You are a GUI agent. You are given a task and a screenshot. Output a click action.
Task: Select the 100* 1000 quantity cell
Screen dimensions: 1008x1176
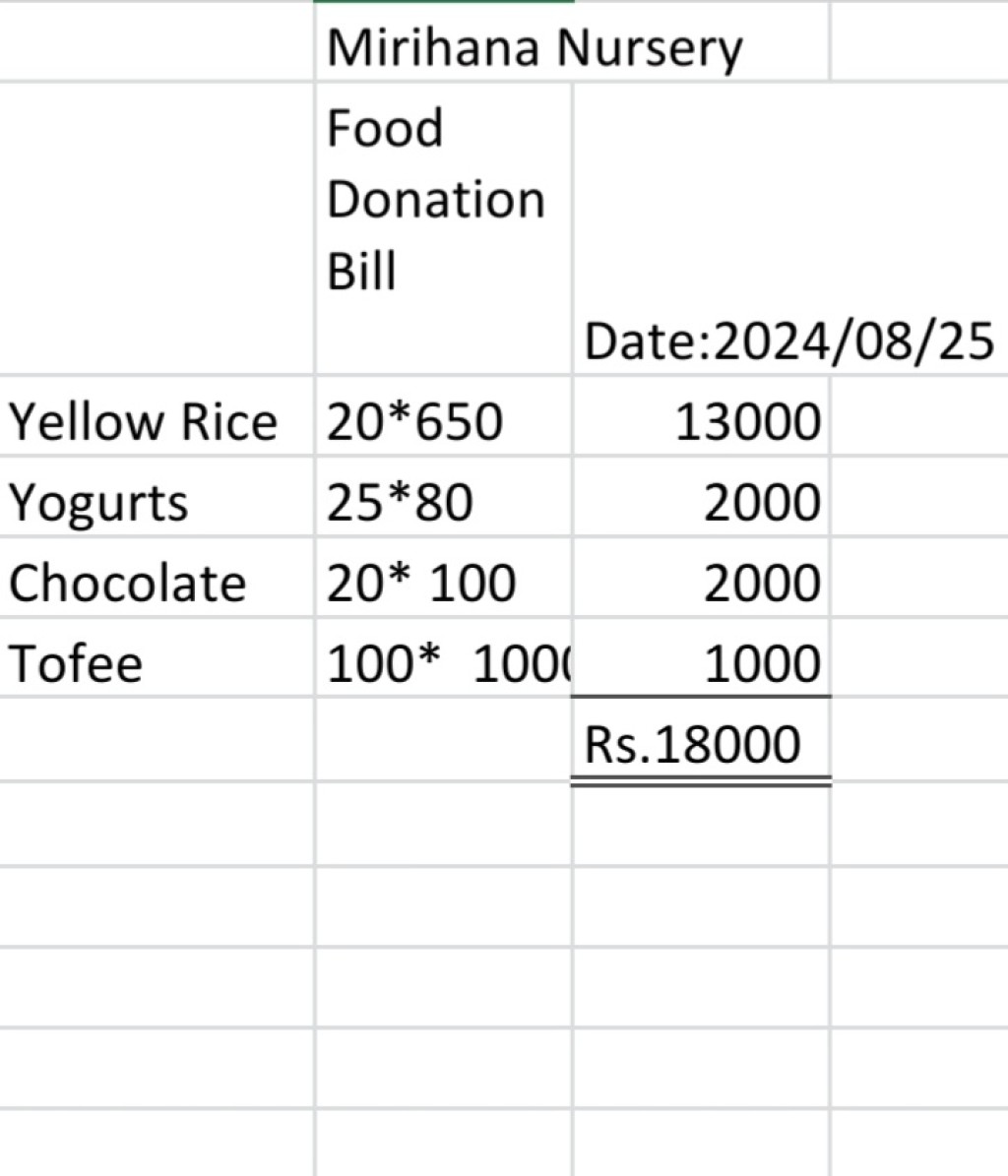coord(444,657)
